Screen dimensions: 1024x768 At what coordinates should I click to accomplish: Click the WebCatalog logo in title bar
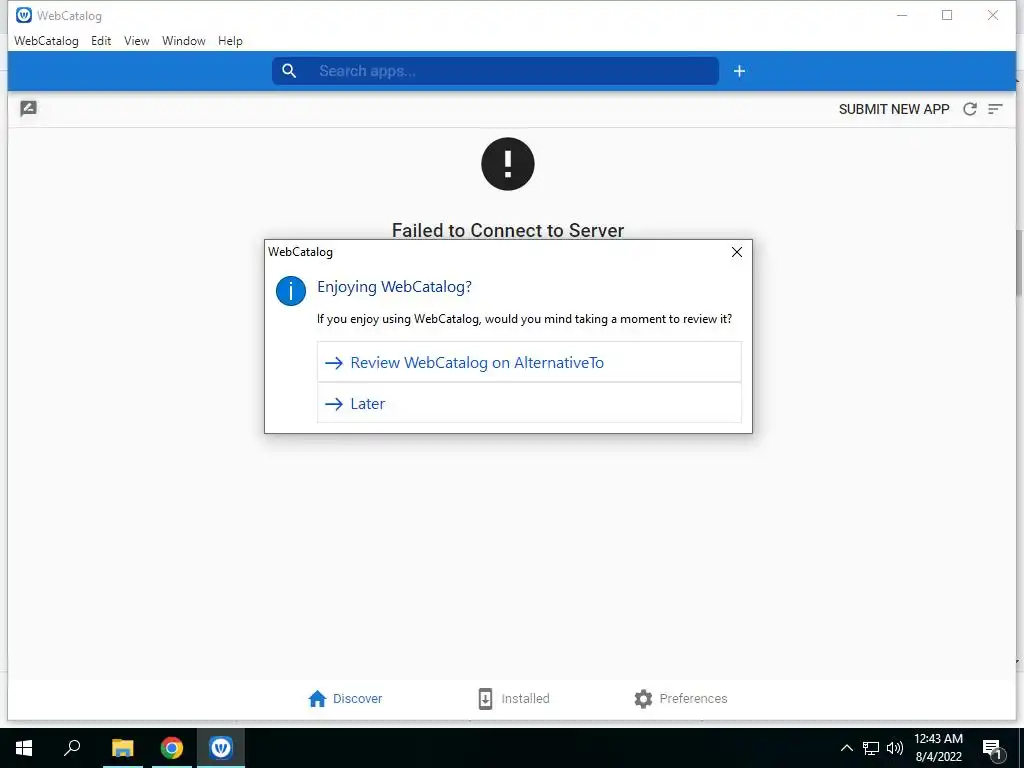click(24, 15)
